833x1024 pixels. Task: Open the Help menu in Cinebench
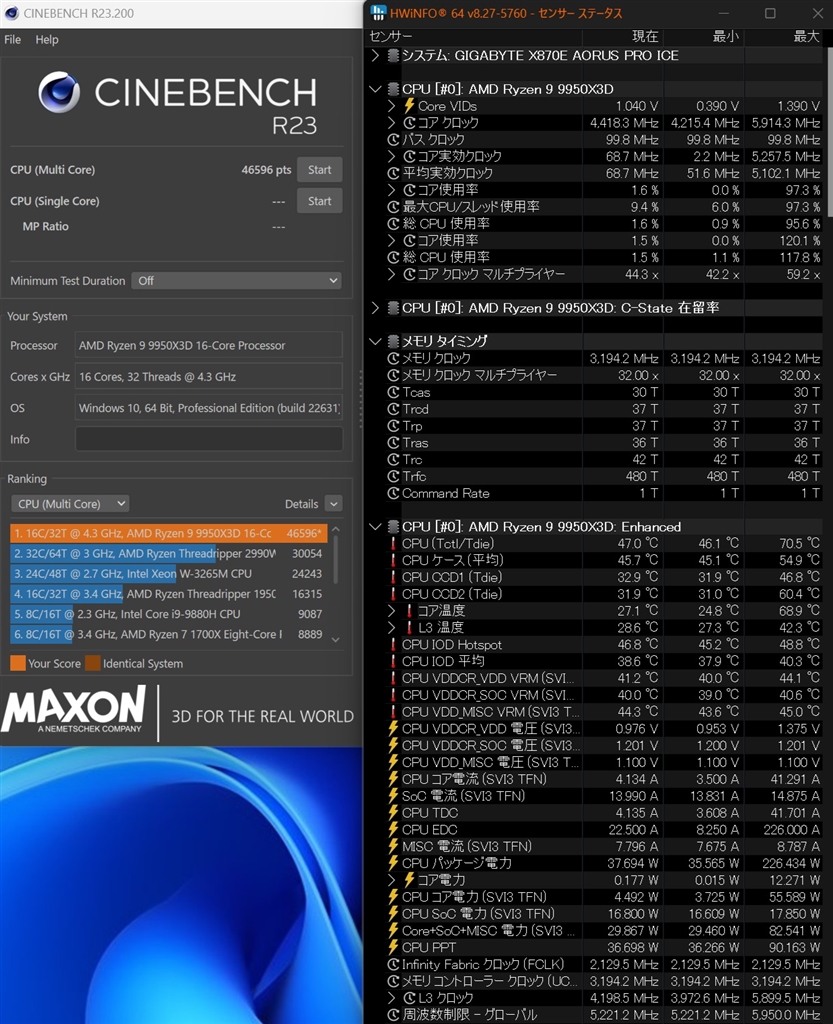coord(47,39)
